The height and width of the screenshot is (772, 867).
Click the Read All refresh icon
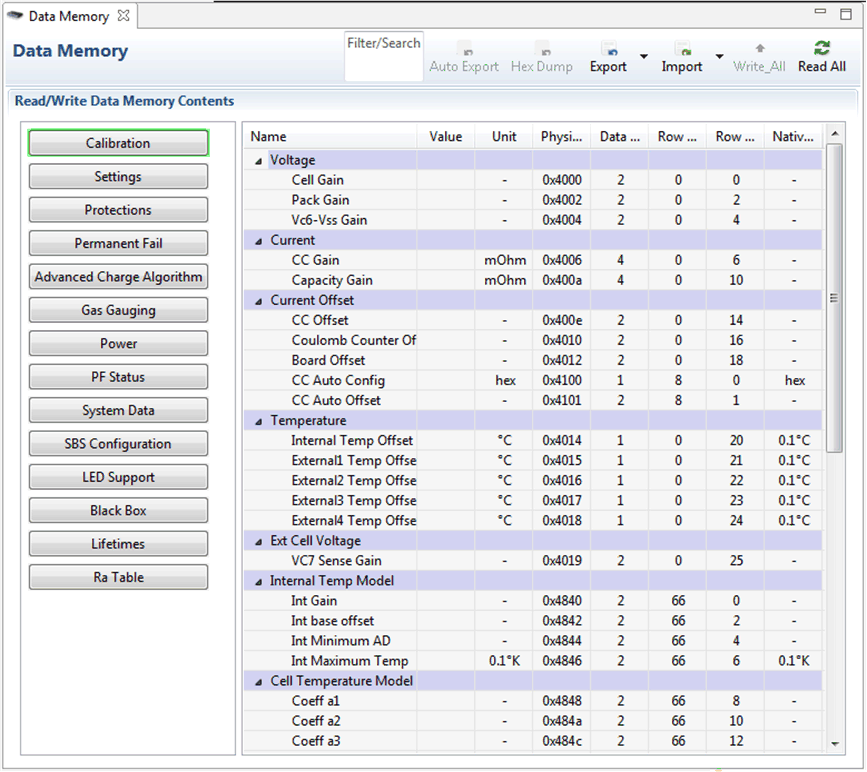pyautogui.click(x=822, y=47)
